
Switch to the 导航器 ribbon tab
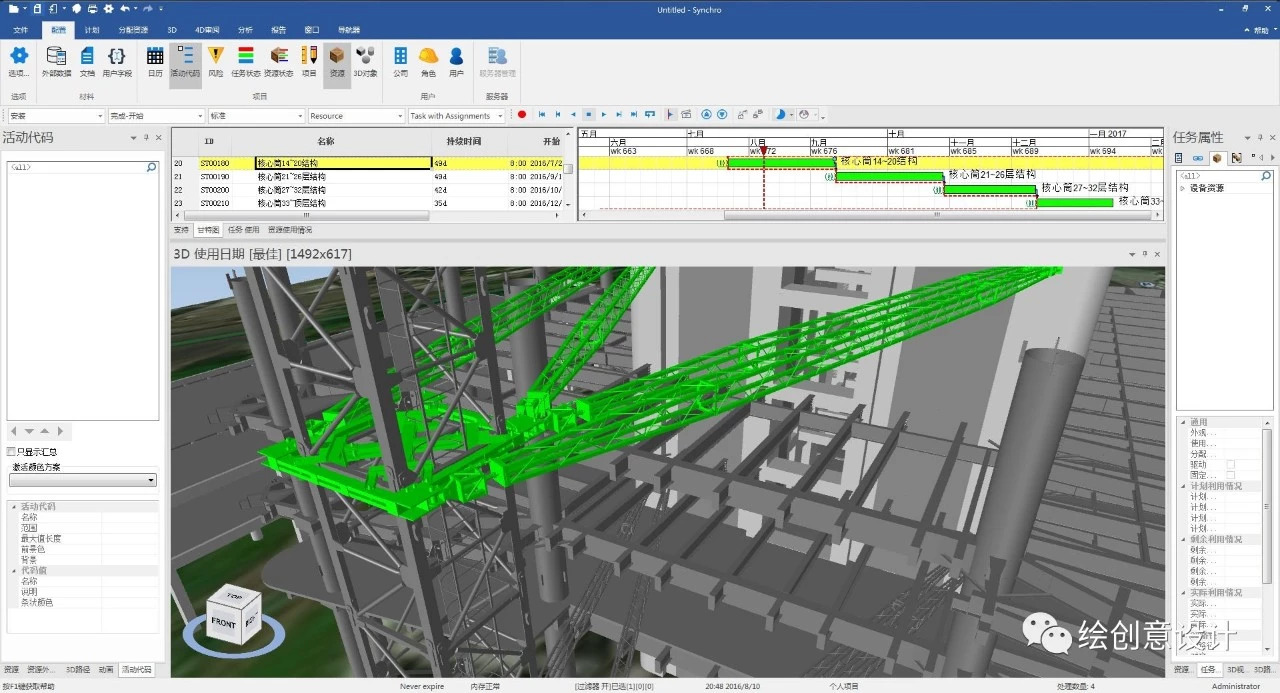[350, 30]
